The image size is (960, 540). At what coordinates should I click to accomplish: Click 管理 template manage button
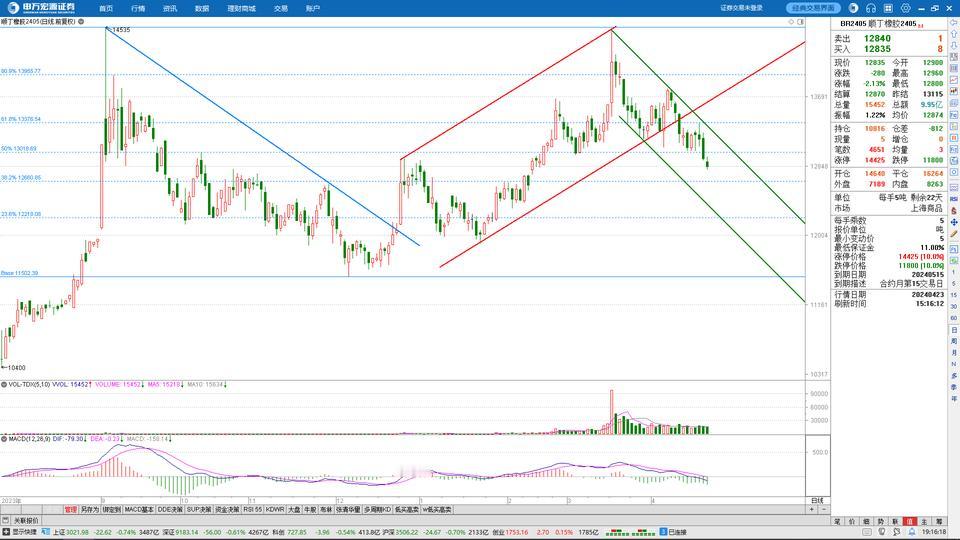coord(70,509)
